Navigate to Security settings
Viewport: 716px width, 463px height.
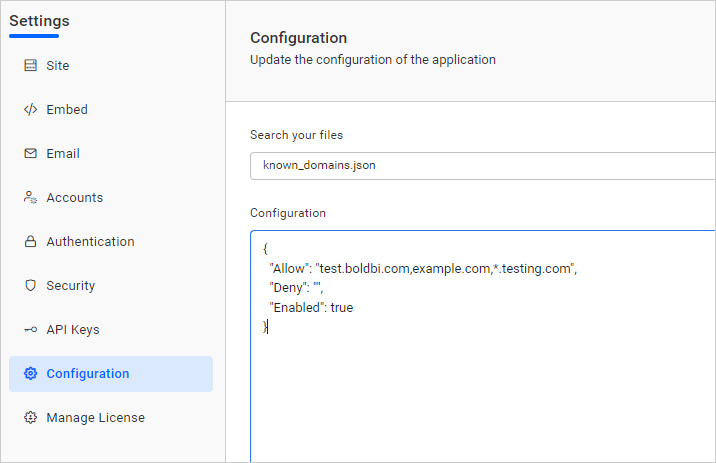pos(71,286)
